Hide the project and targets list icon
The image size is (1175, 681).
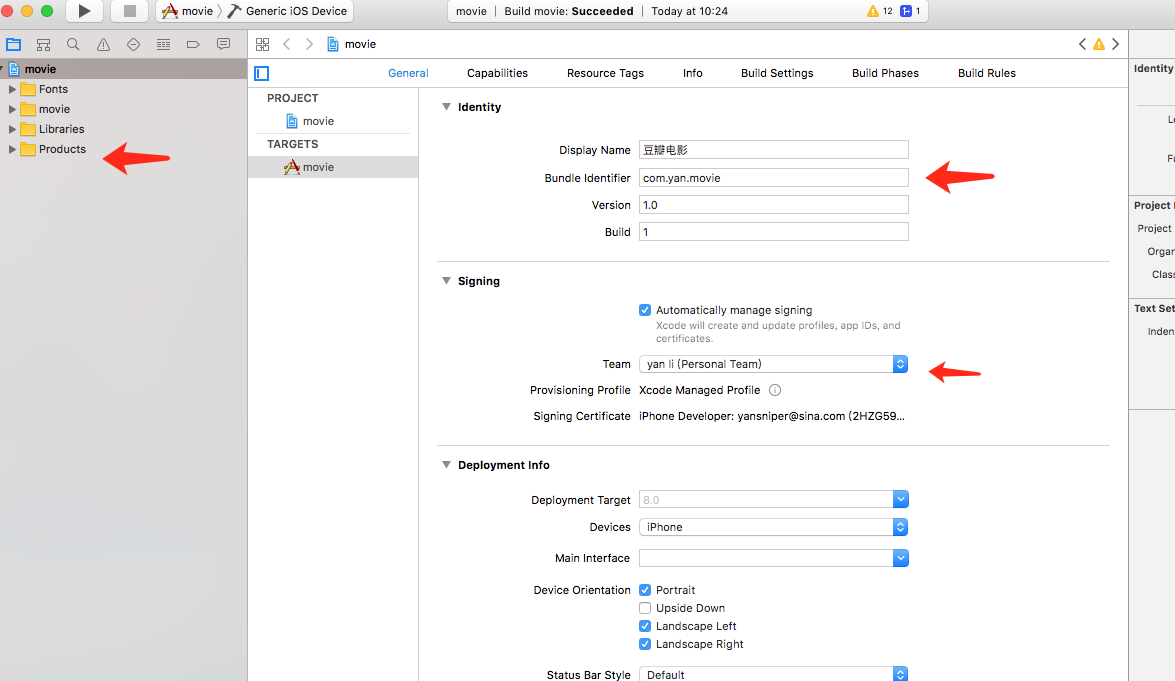click(262, 73)
